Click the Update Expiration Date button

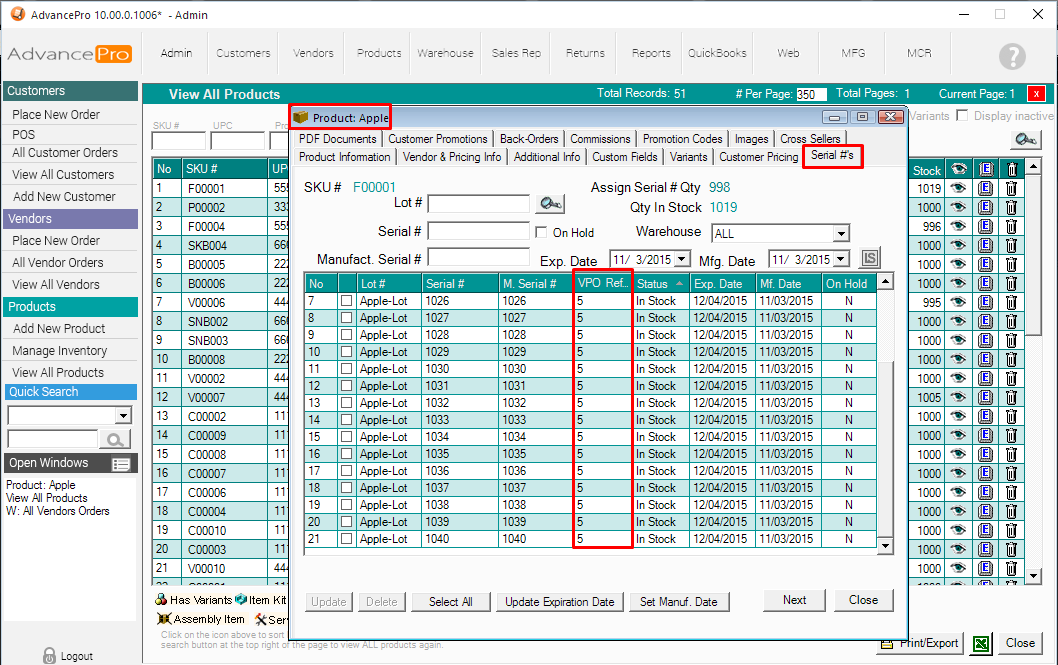559,601
